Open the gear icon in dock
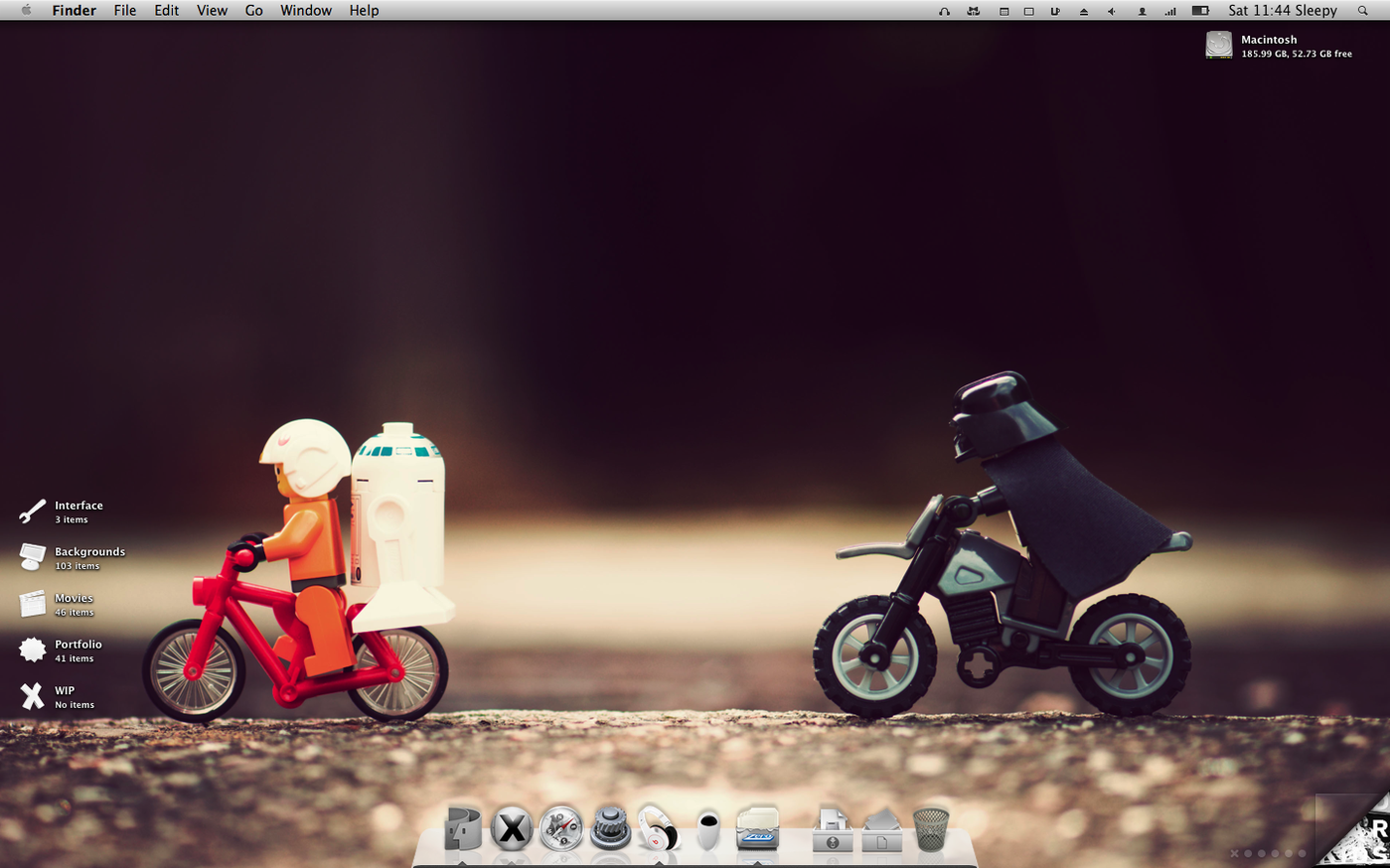 tap(610, 828)
